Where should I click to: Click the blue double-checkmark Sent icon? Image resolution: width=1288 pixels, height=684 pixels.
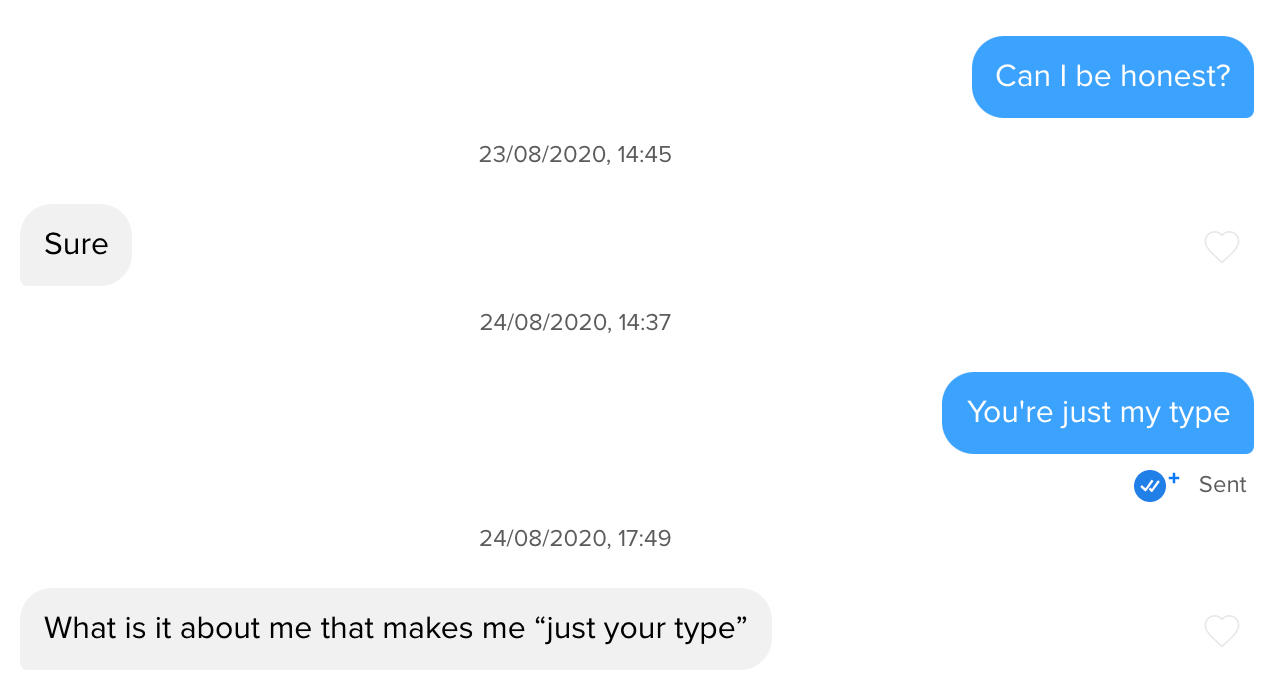1151,485
